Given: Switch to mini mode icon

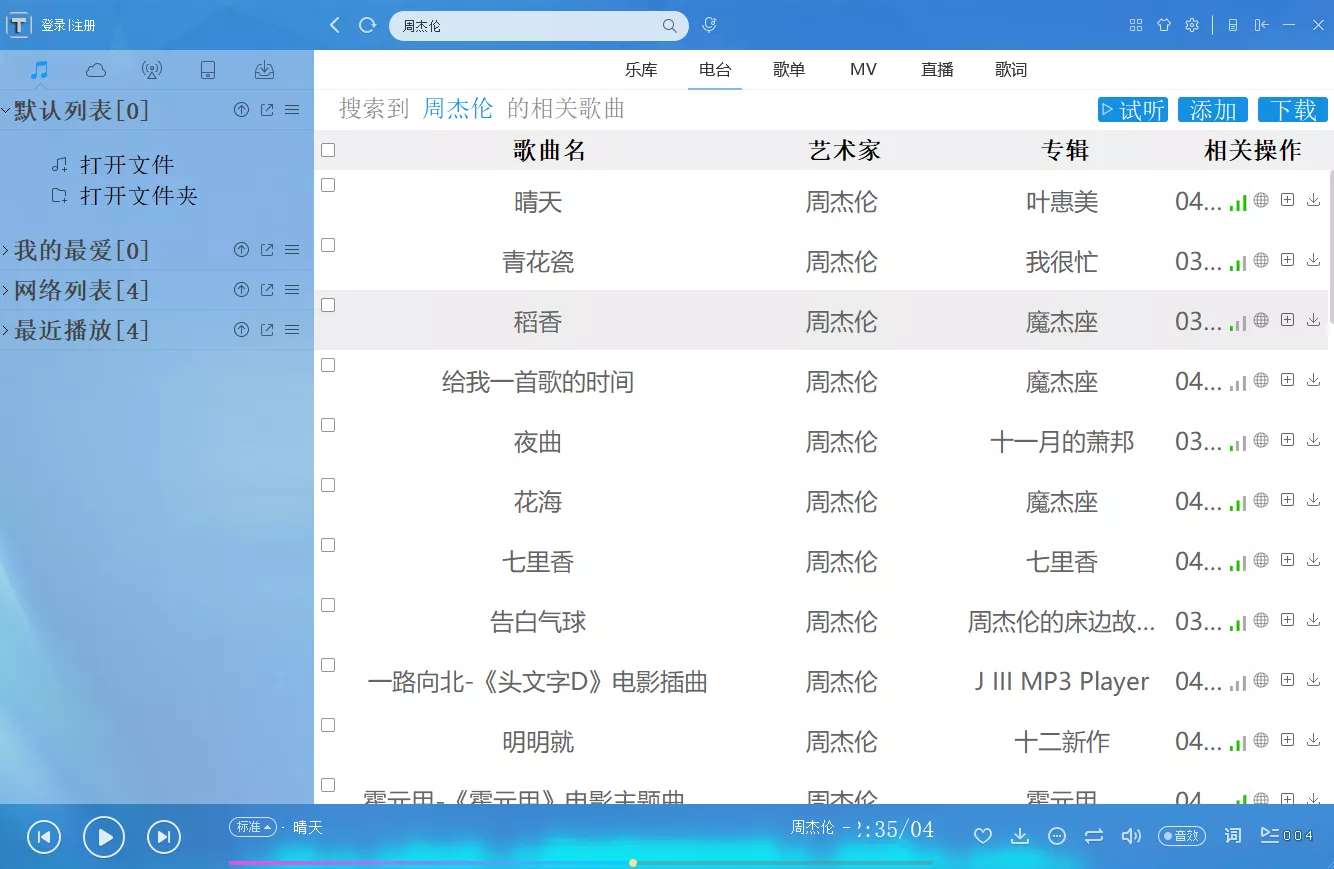Looking at the screenshot, I should tap(1233, 25).
